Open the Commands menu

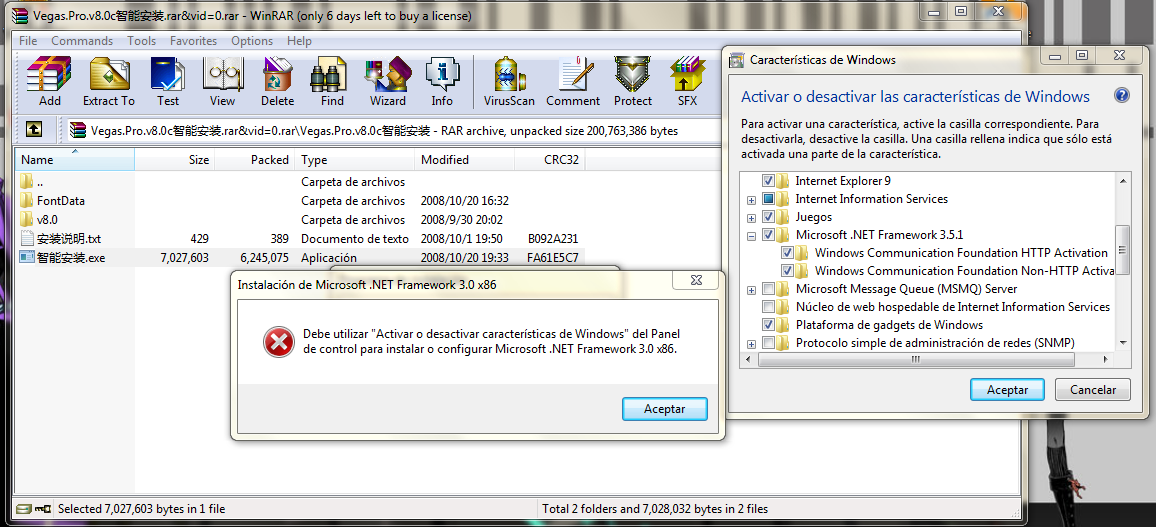82,41
